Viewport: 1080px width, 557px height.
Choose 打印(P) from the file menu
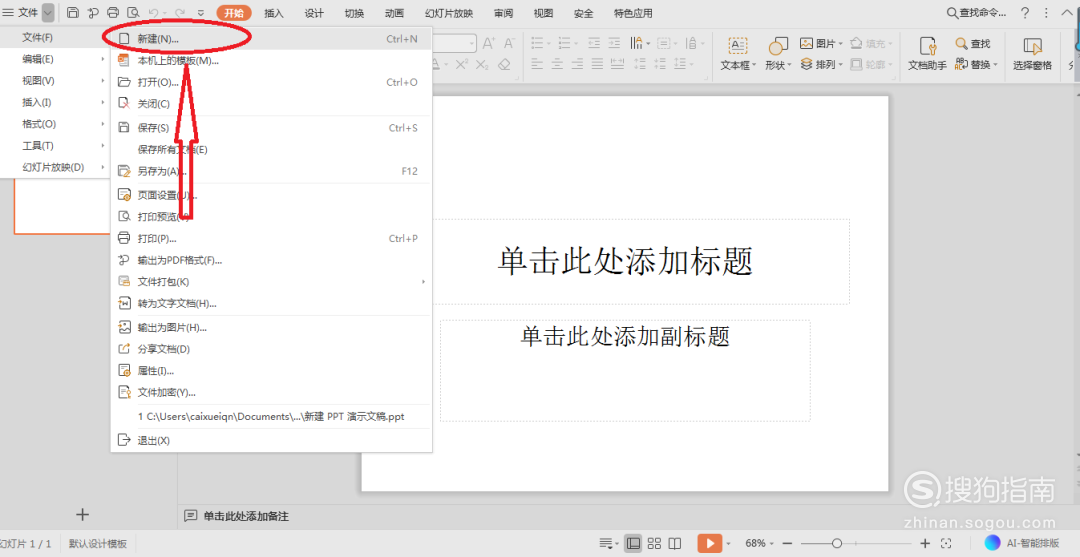pos(271,239)
